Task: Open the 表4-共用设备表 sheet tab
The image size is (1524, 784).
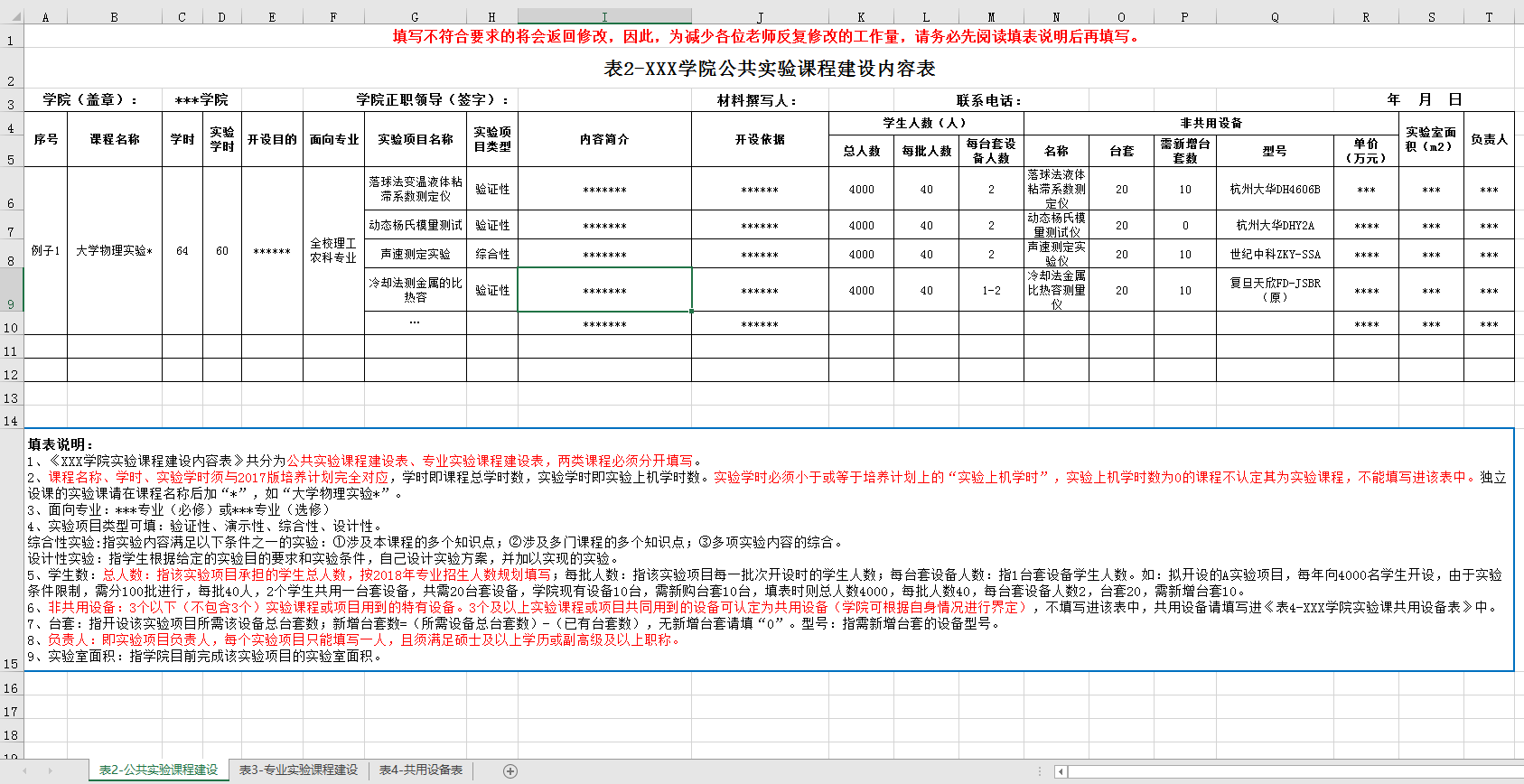Action: click(x=420, y=770)
